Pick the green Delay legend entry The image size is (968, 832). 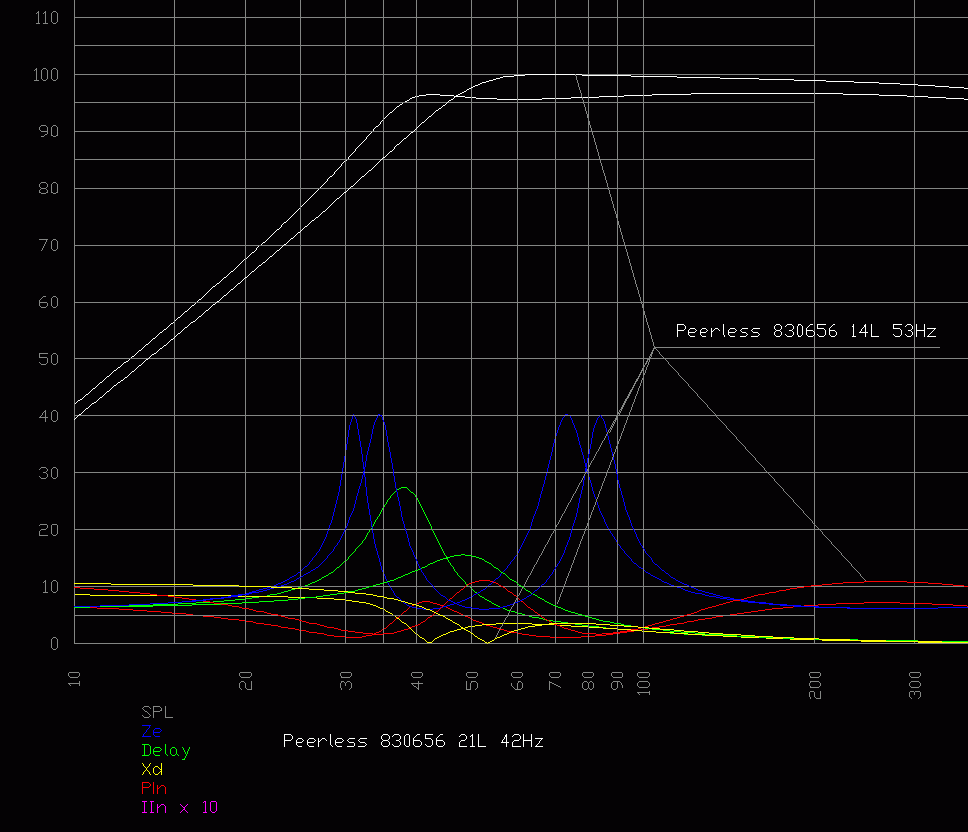coord(165,751)
